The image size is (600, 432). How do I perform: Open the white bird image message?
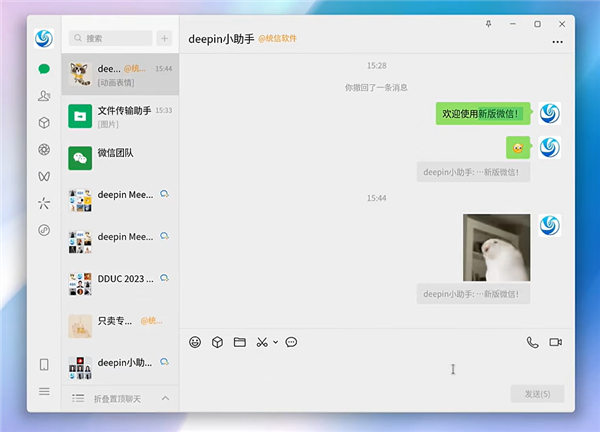point(496,247)
